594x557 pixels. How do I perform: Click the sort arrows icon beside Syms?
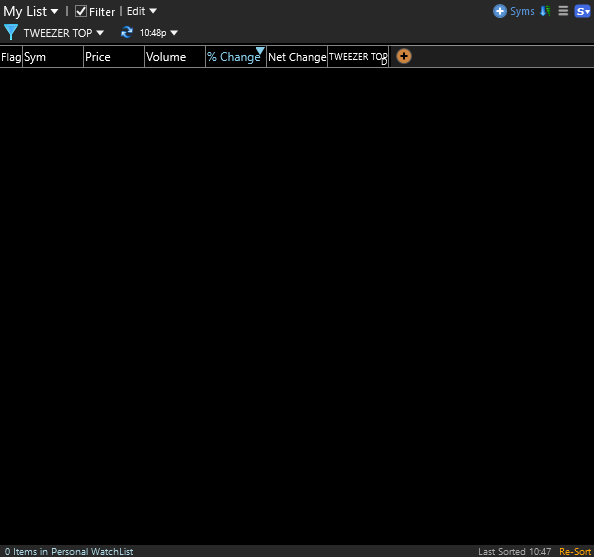pos(545,11)
